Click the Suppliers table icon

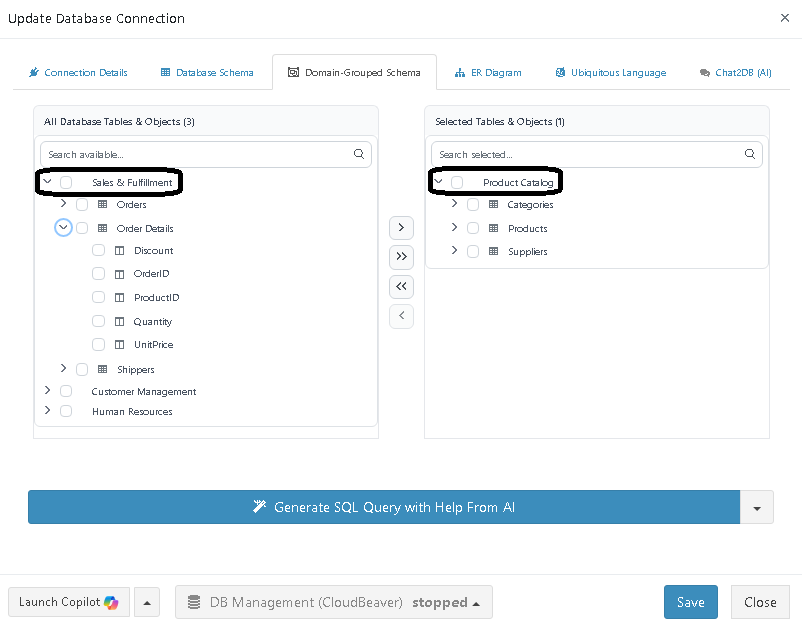[x=493, y=252]
